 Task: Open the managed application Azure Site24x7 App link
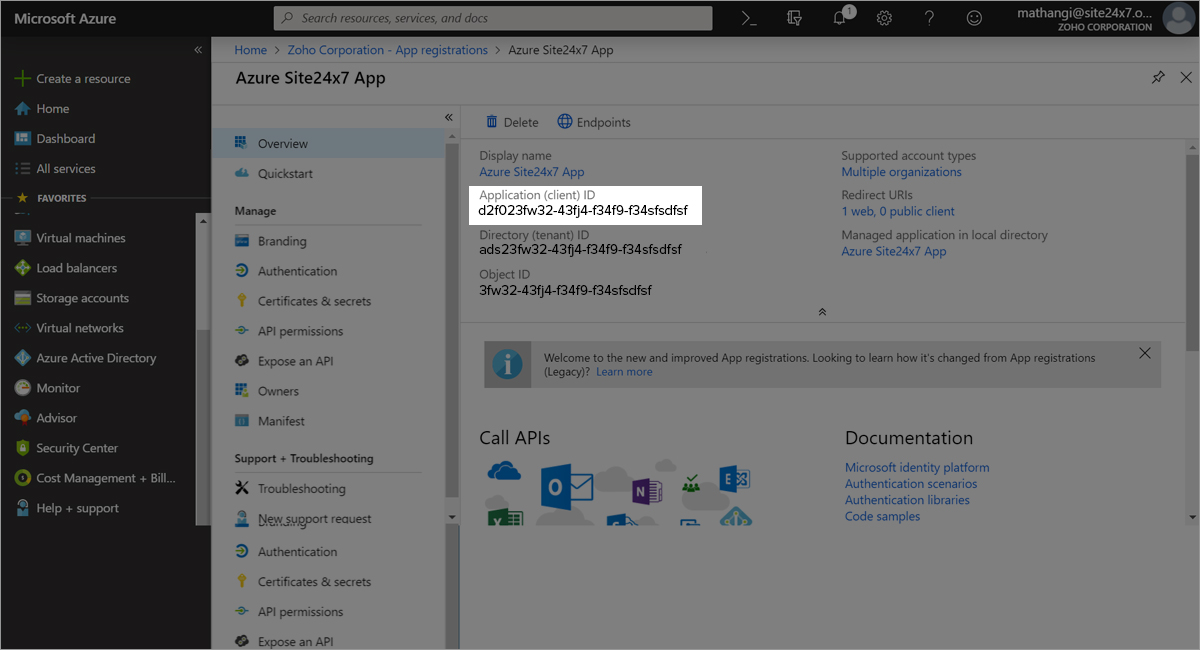tap(894, 252)
